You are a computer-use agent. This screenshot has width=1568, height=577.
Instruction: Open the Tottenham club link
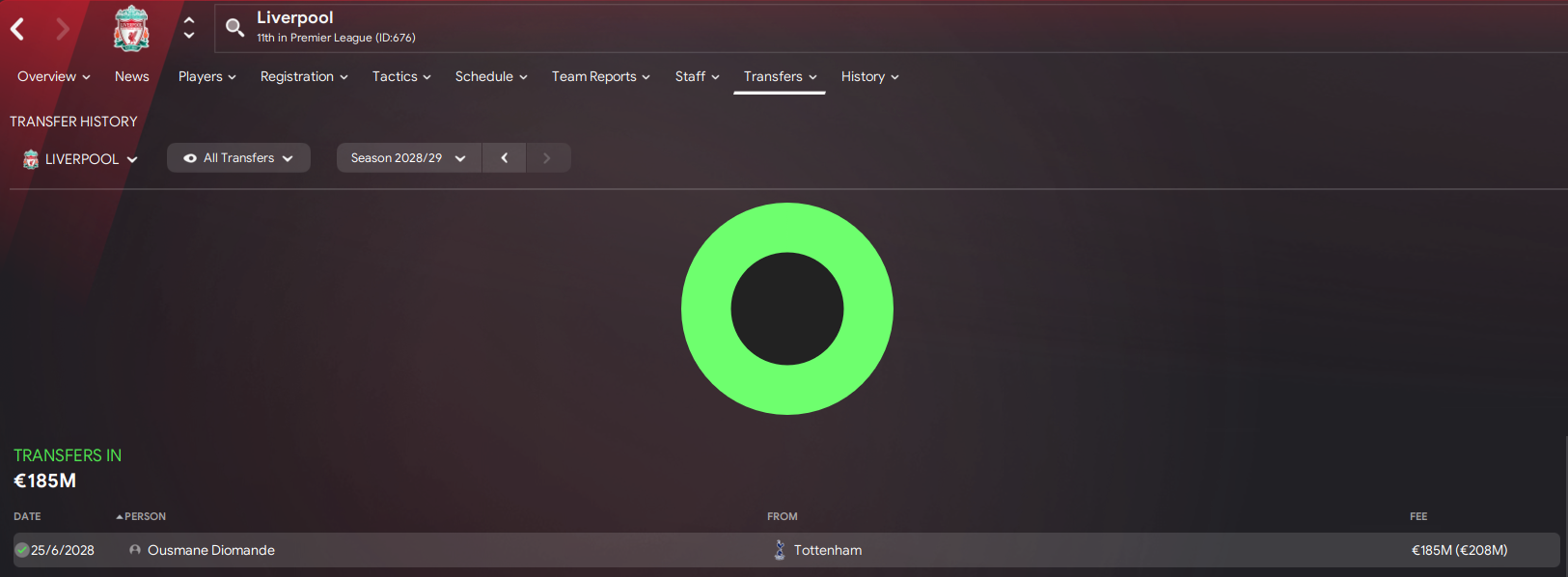[828, 550]
